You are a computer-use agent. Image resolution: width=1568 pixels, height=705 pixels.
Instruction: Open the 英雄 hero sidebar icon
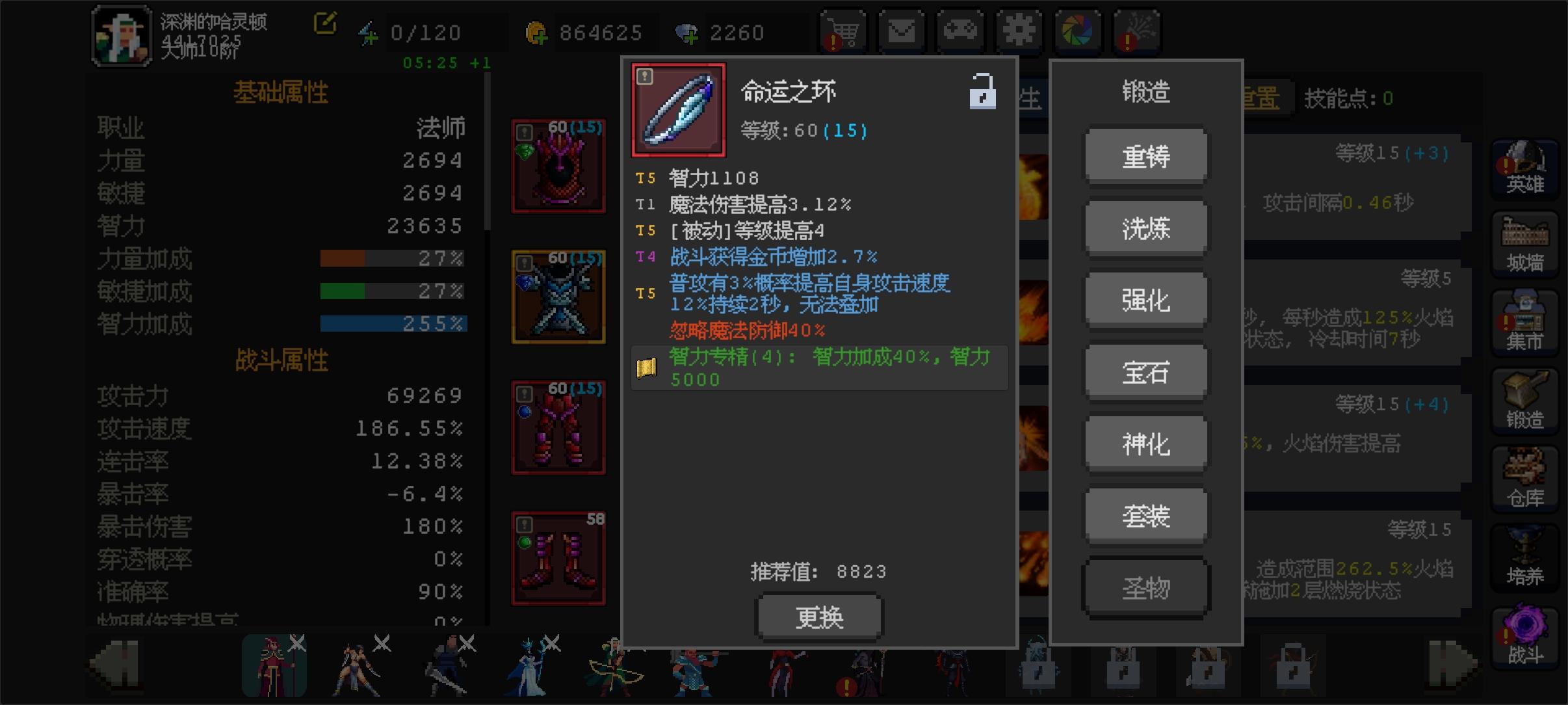click(x=1524, y=168)
